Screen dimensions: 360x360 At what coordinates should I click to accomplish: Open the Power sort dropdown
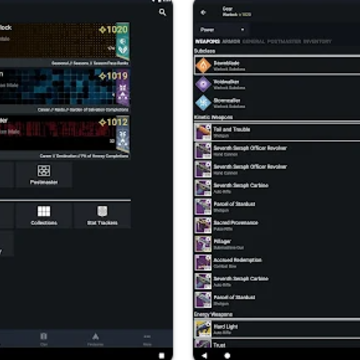(x=222, y=30)
